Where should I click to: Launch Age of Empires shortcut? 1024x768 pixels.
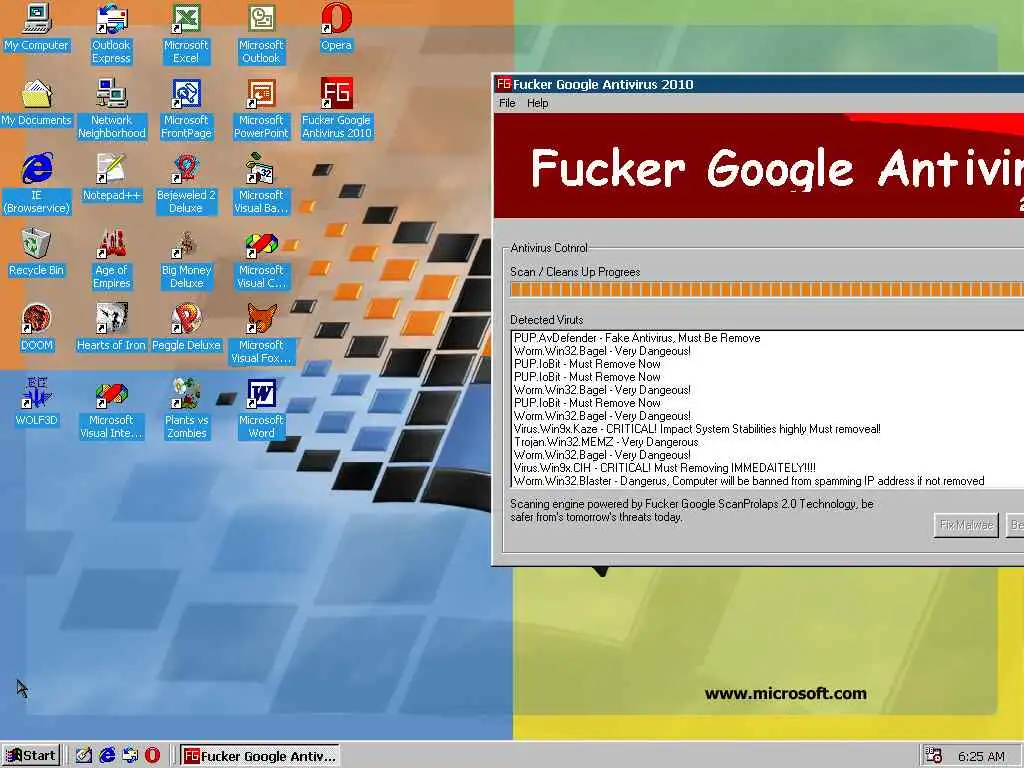pos(112,259)
